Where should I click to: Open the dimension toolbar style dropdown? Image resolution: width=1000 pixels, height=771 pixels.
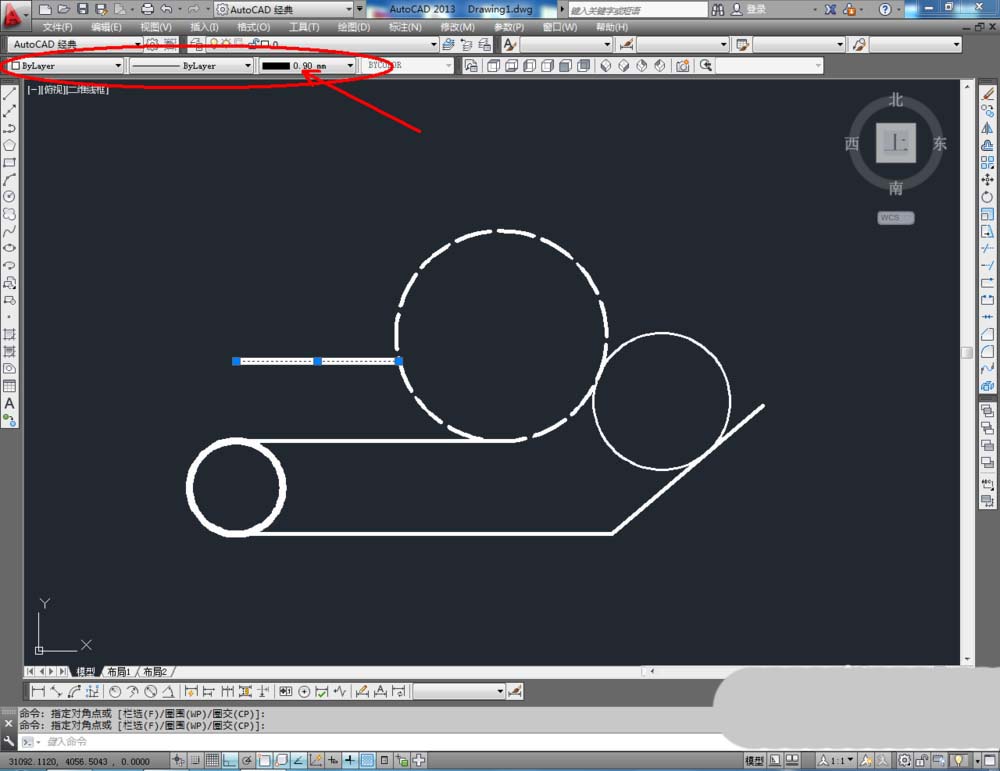click(500, 691)
